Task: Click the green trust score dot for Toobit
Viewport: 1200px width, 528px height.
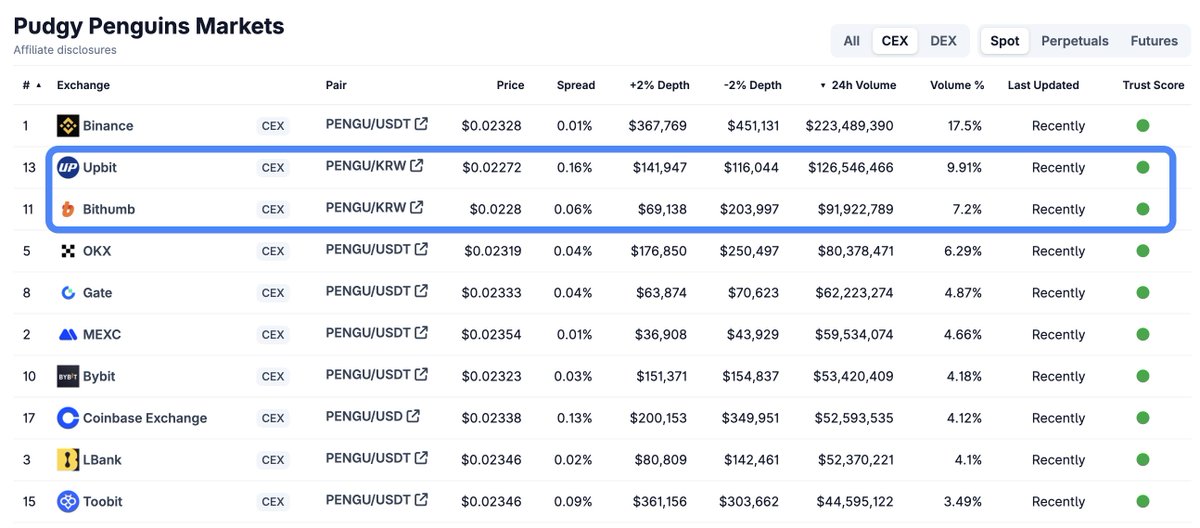Action: pos(1142,501)
